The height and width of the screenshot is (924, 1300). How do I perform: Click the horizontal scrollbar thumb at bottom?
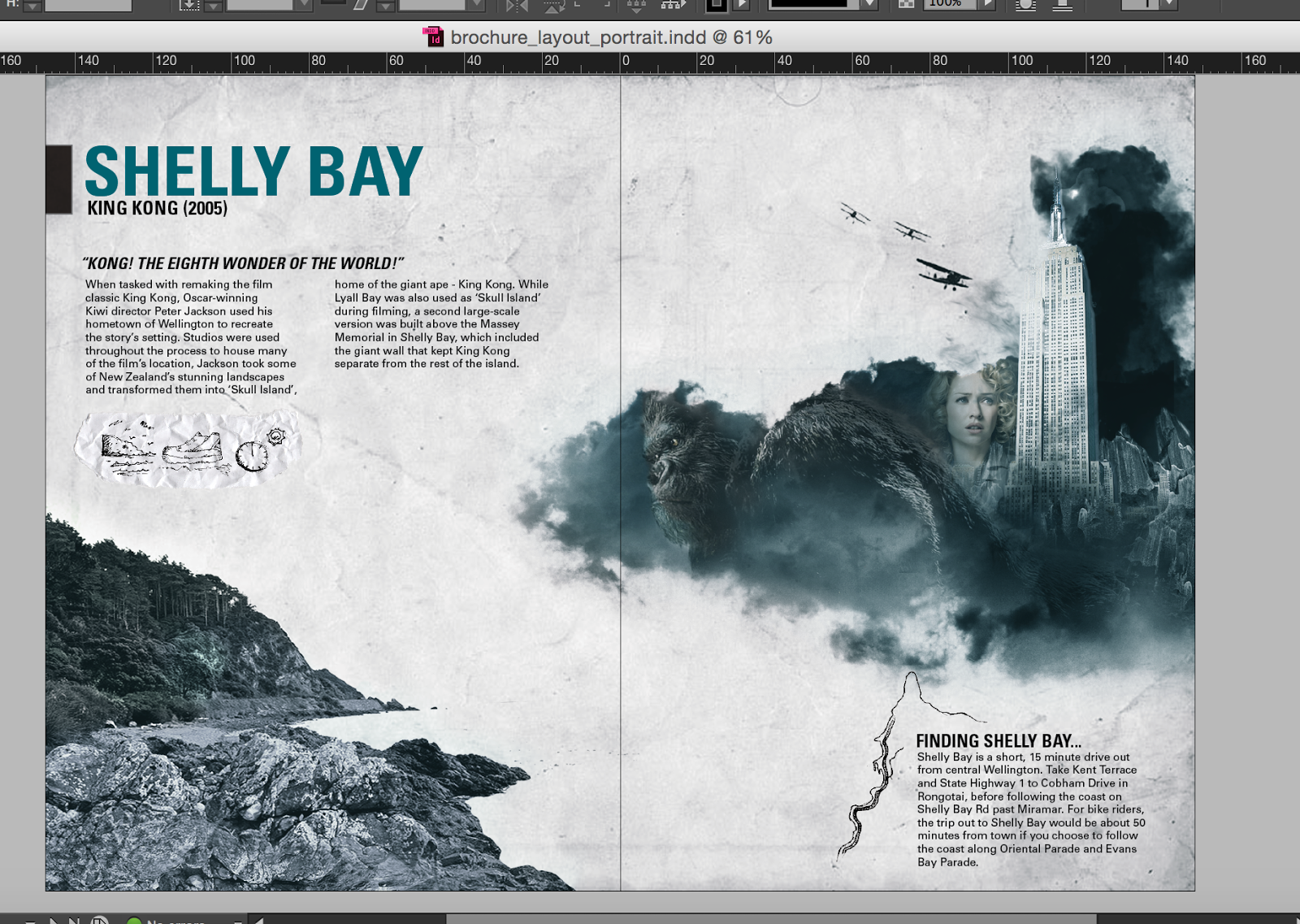(770, 920)
